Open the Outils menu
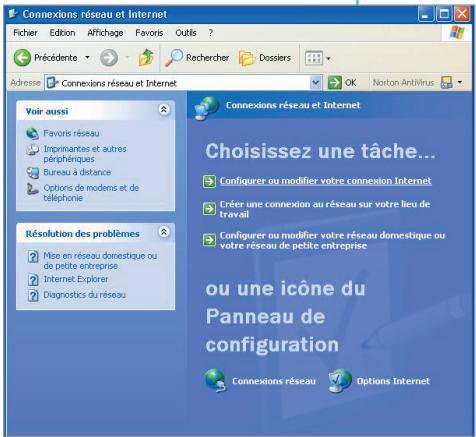Screen dimensions: 476x437 click(x=186, y=33)
